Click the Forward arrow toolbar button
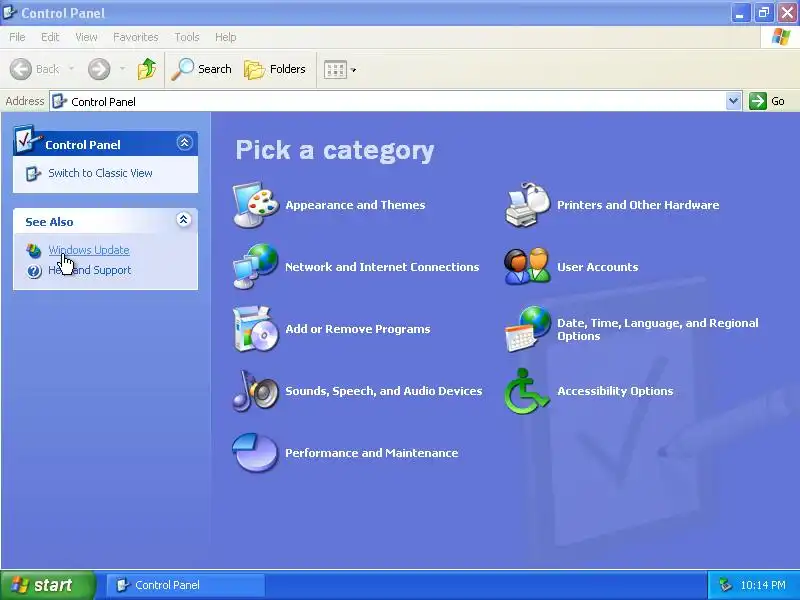Viewport: 800px width, 600px height. [99, 69]
